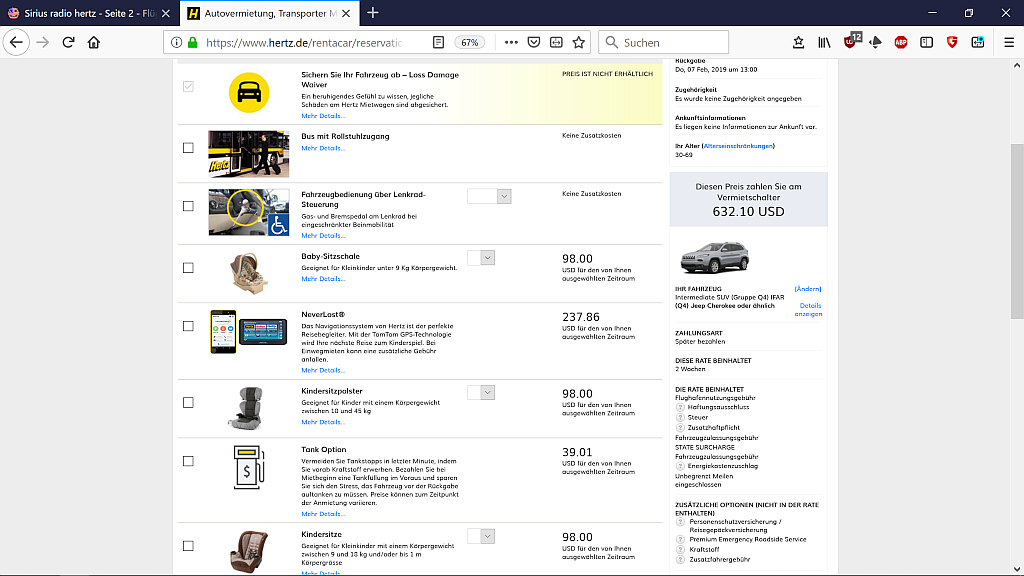Open the Firefox library icon
The image size is (1024, 576).
pyautogui.click(x=825, y=42)
